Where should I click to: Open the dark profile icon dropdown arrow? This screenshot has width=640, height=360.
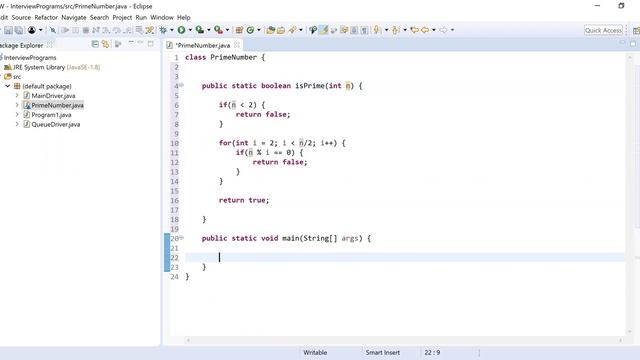(x=40, y=30)
